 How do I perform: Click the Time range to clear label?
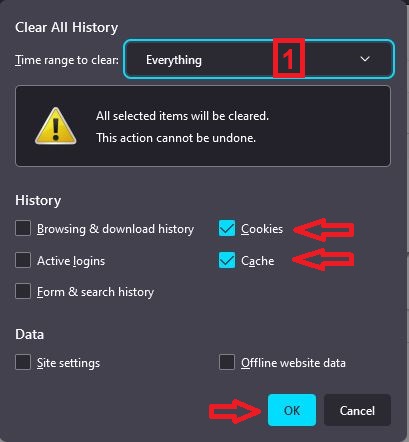pyautogui.click(x=67, y=60)
